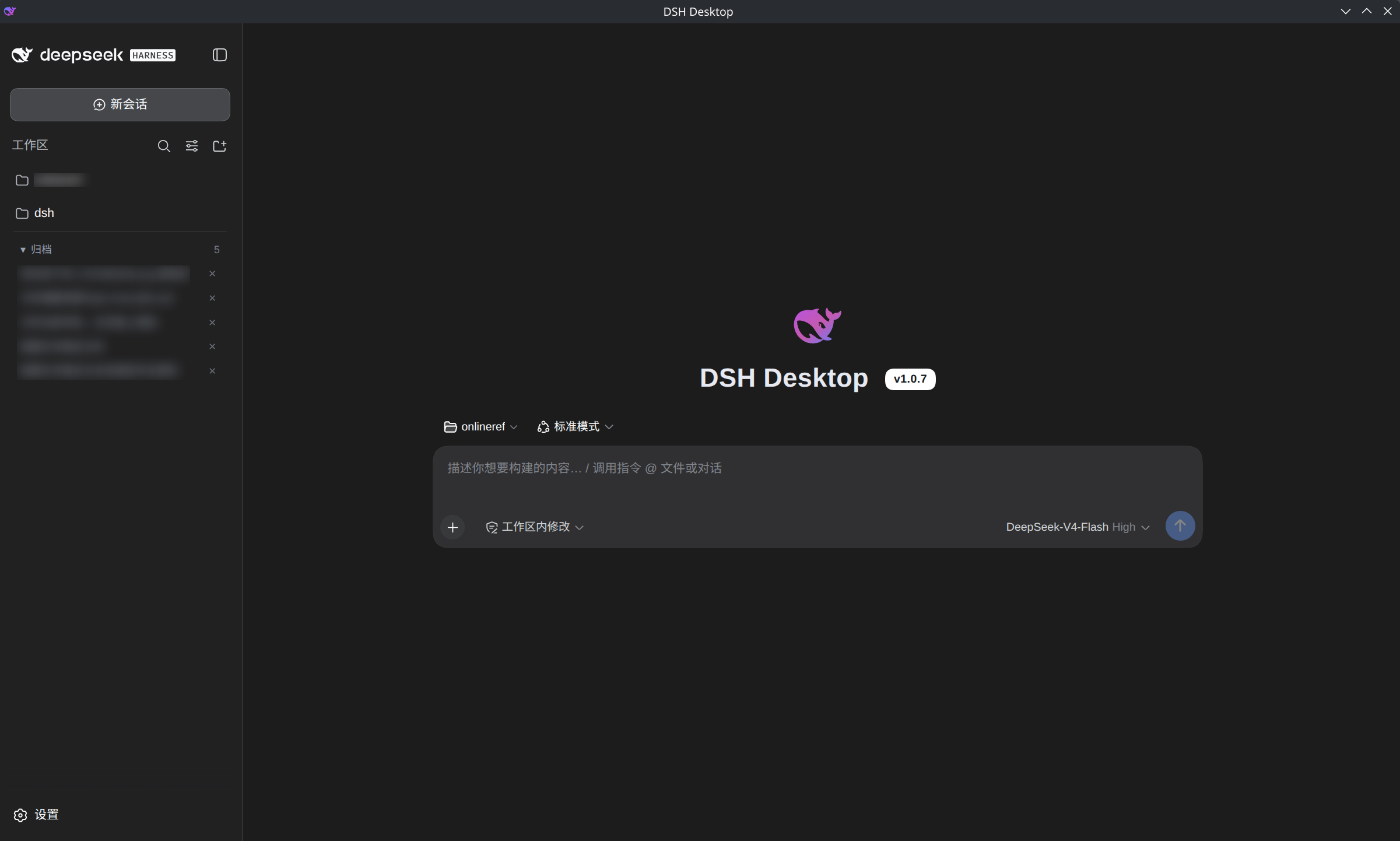This screenshot has height=841, width=1400.
Task: Click the HARNESS badge
Action: 153,55
